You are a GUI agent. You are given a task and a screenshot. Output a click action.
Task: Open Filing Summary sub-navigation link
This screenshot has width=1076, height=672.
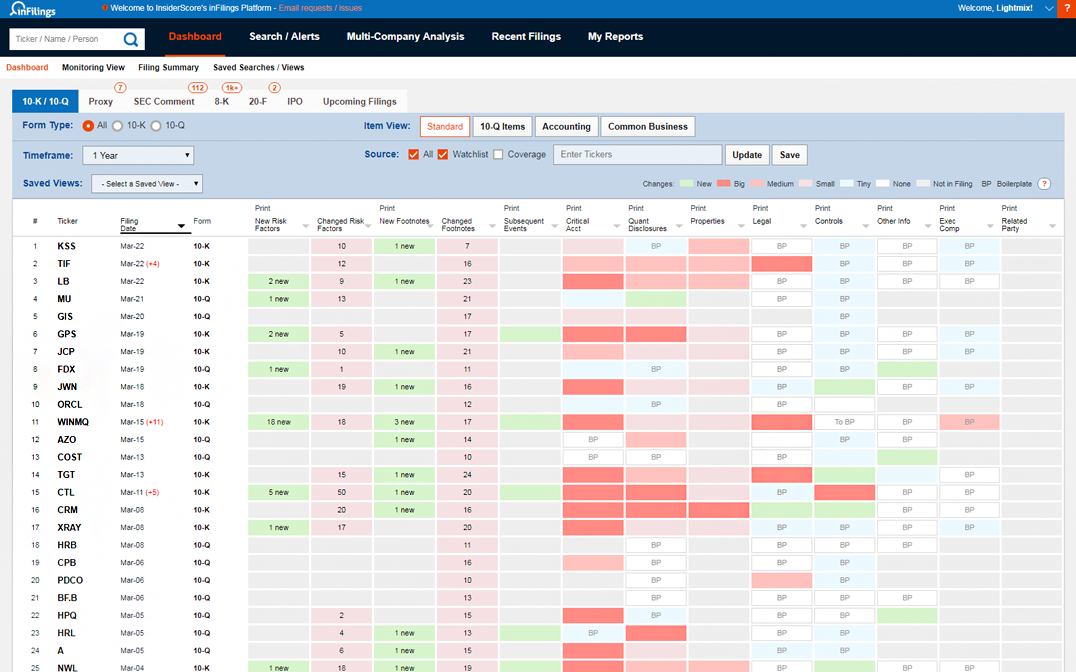[x=168, y=67]
